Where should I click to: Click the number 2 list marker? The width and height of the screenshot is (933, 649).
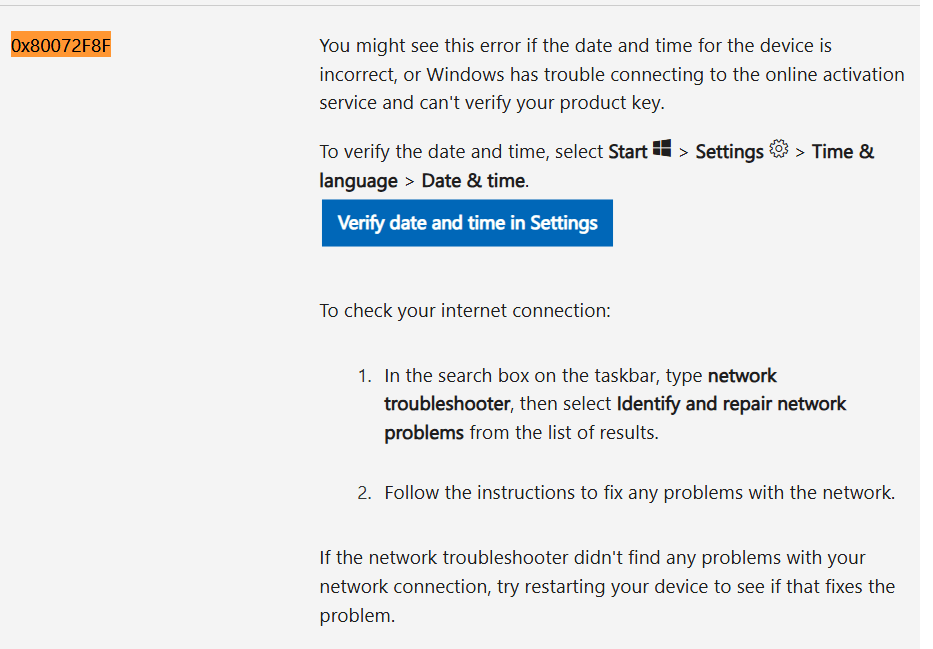pyautogui.click(x=364, y=493)
